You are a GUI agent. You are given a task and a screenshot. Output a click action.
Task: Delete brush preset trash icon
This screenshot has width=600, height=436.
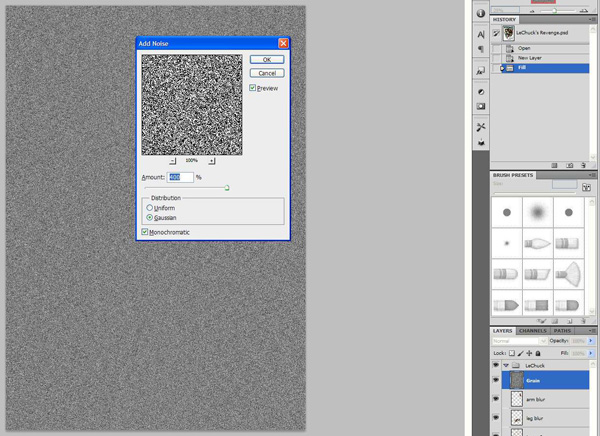click(x=583, y=321)
